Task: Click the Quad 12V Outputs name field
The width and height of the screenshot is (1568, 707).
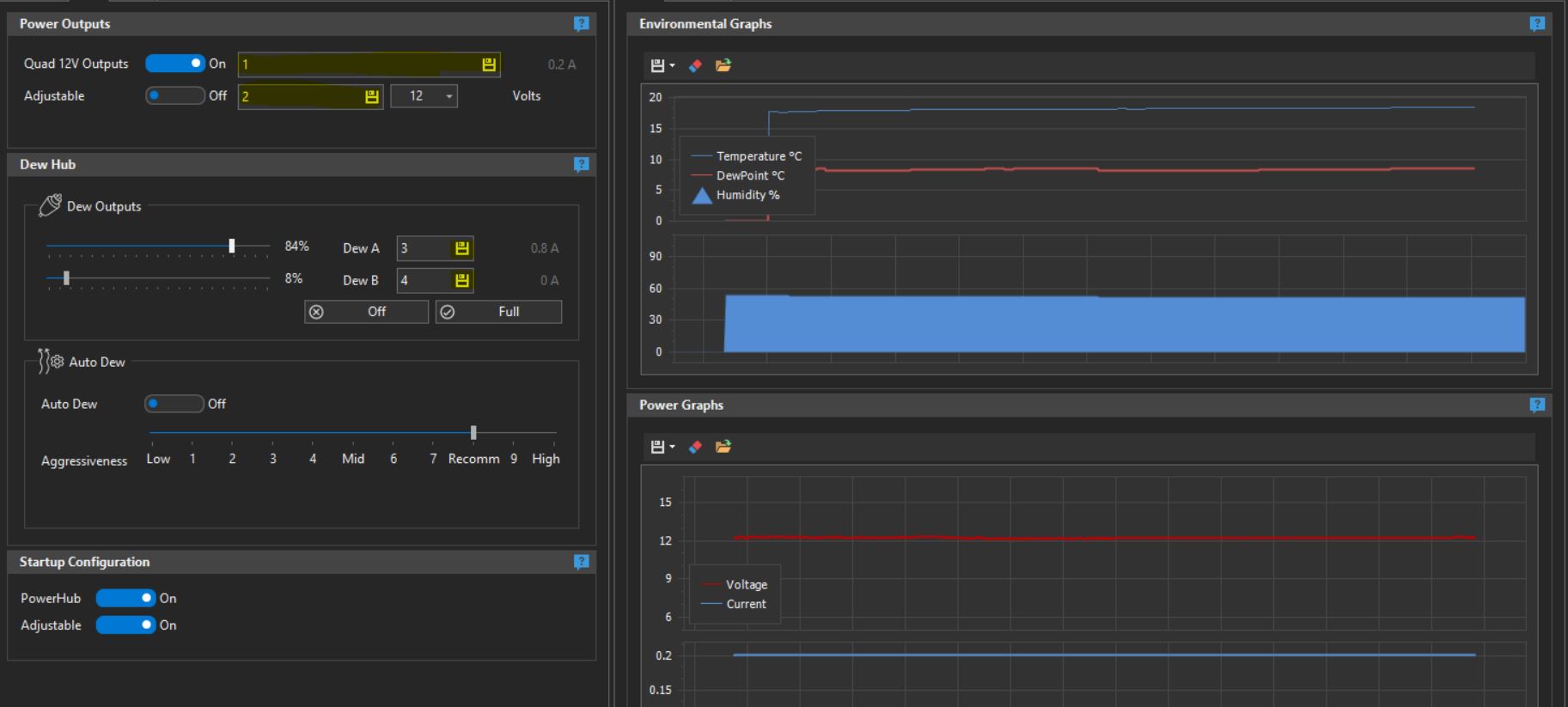Action: click(369, 64)
